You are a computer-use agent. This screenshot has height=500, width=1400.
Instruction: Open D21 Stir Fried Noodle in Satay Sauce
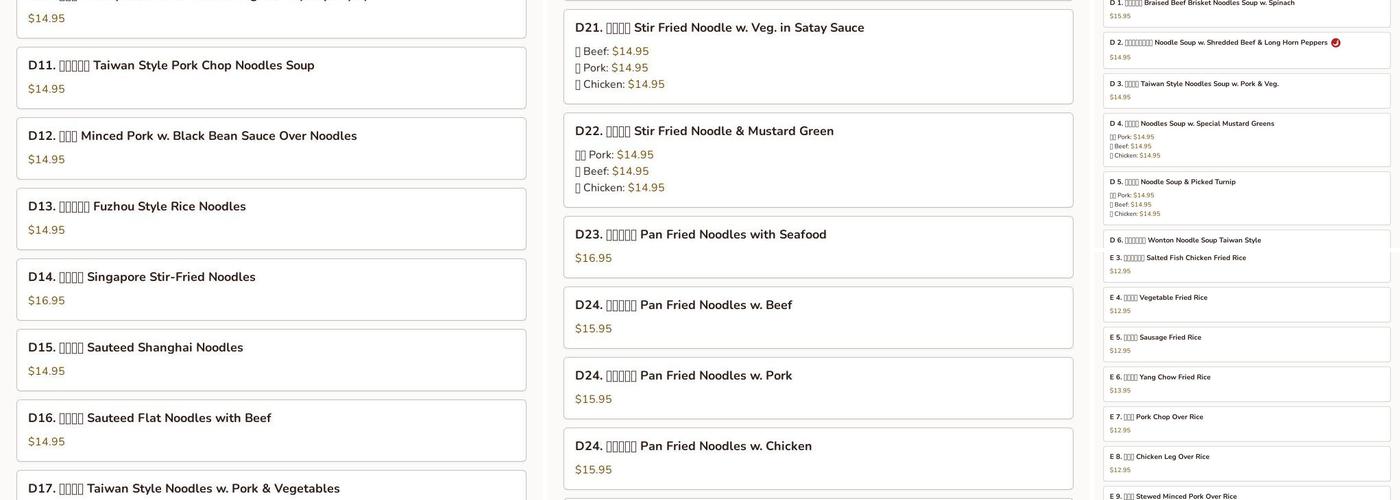[x=719, y=28]
